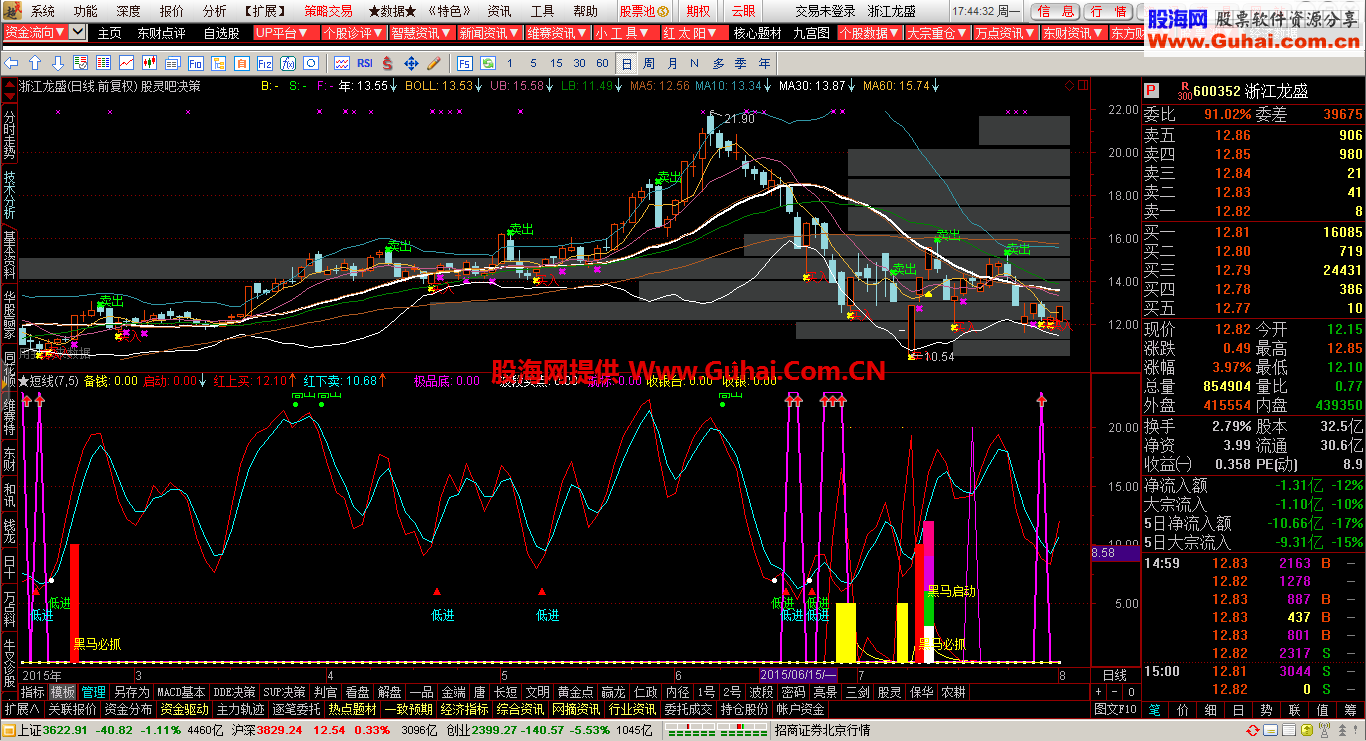Click the down arrow toolbar icon
This screenshot has width=1366, height=741.
tap(58, 62)
